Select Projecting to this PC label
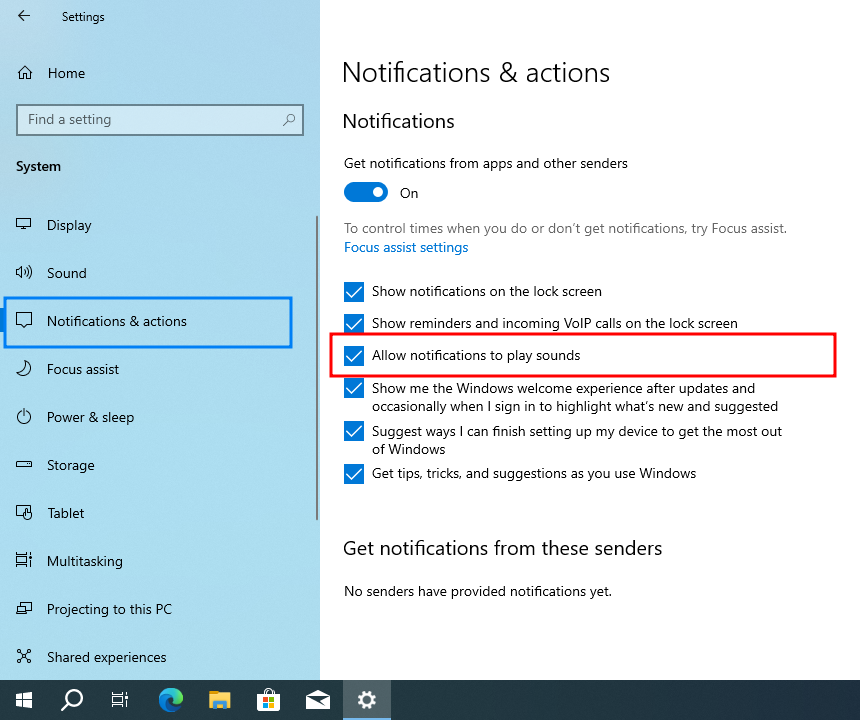Screen dimensions: 860x720 point(109,609)
